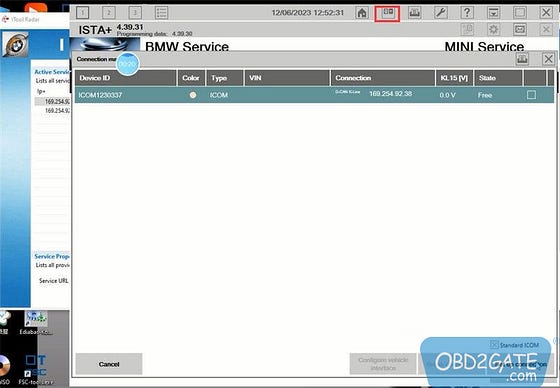Image resolution: width=560 pixels, height=388 pixels.
Task: Click the 0.0 V voltage value
Action: coord(448,95)
